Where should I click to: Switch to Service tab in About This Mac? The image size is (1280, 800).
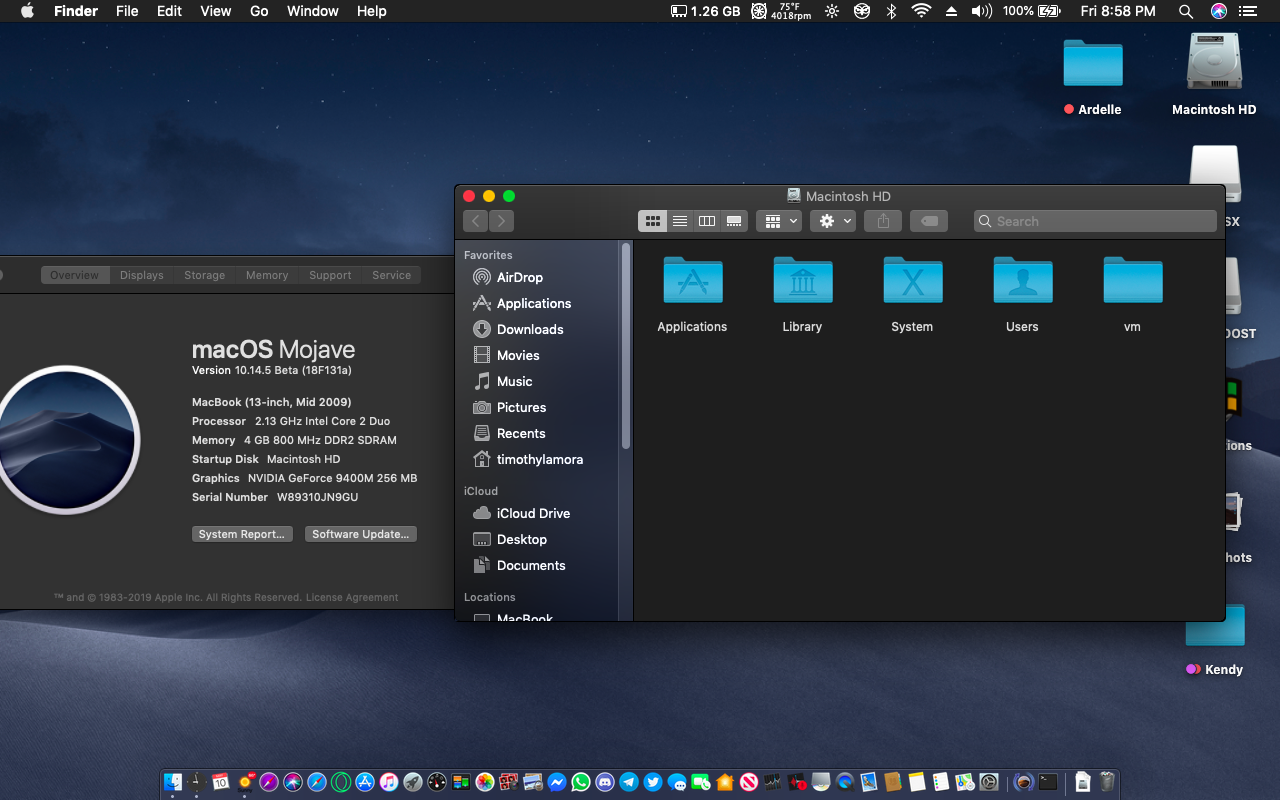[x=392, y=275]
